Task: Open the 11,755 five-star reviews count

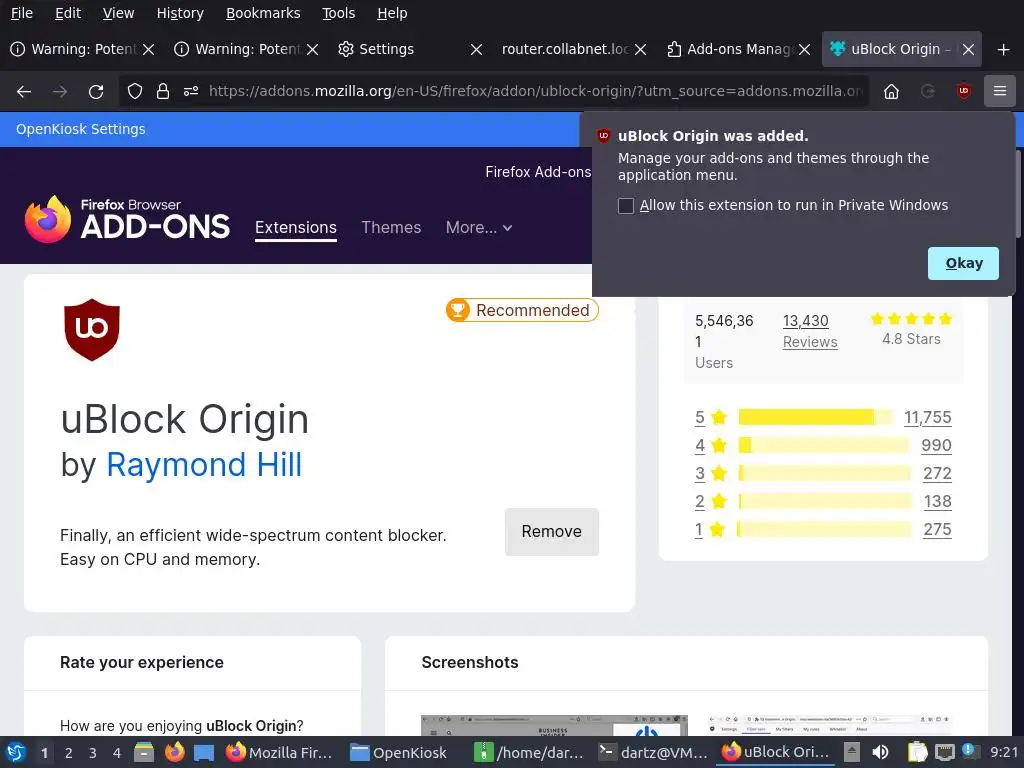Action: [x=927, y=417]
